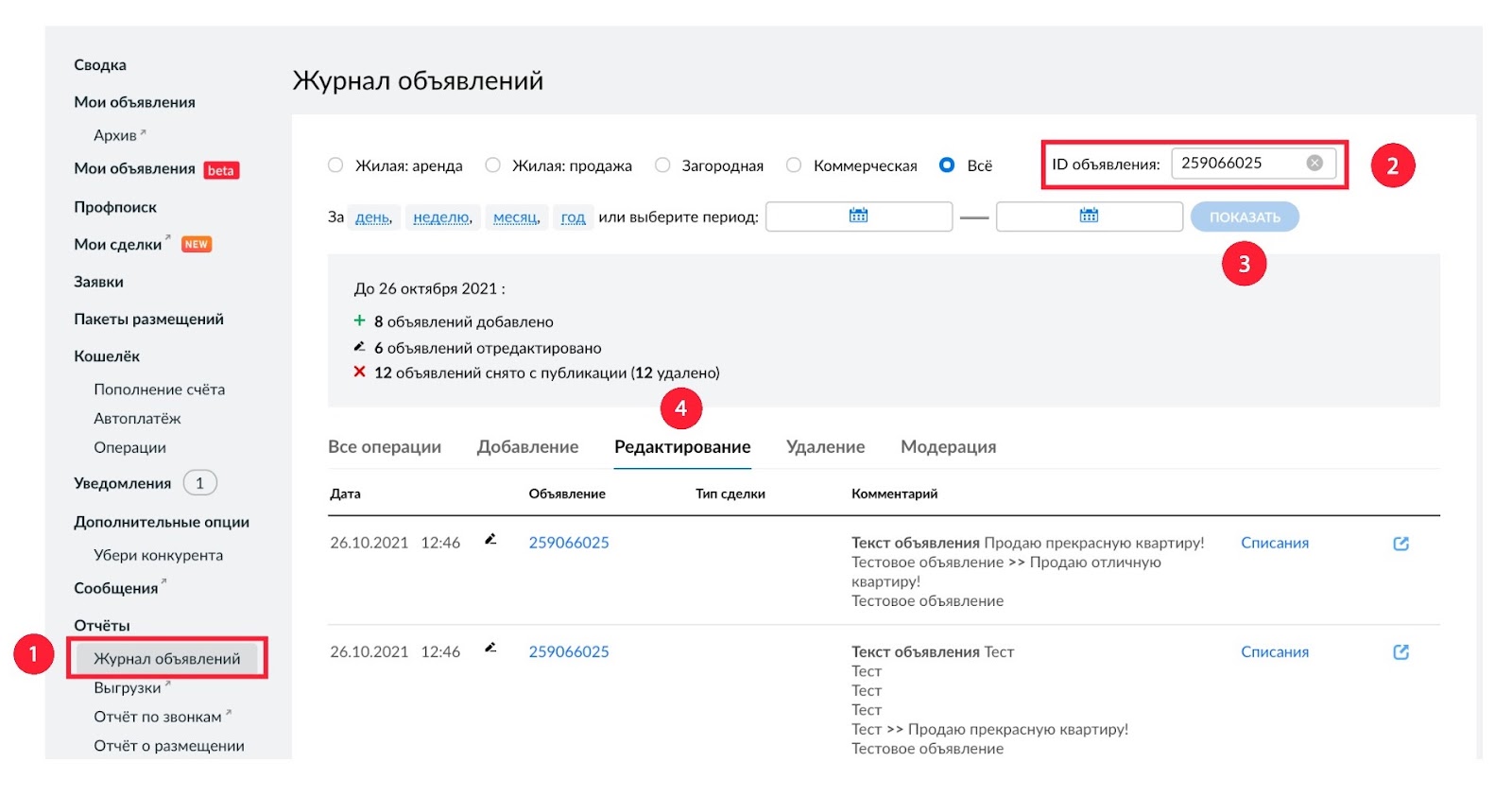1512x797 pixels.
Task: Open Мои сделки in the sidebar
Action: [118, 244]
